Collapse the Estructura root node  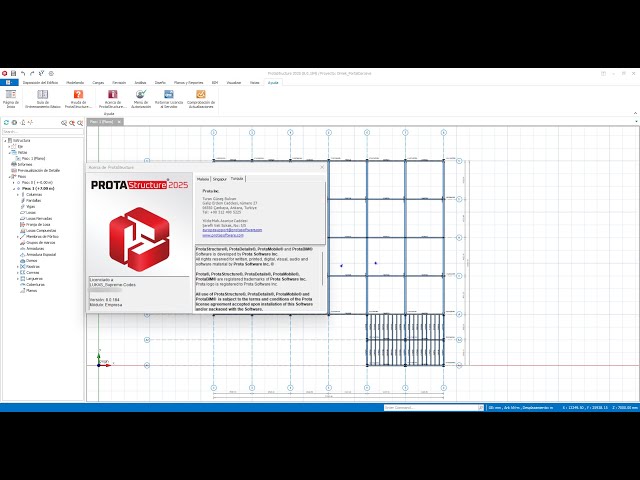click(5, 140)
